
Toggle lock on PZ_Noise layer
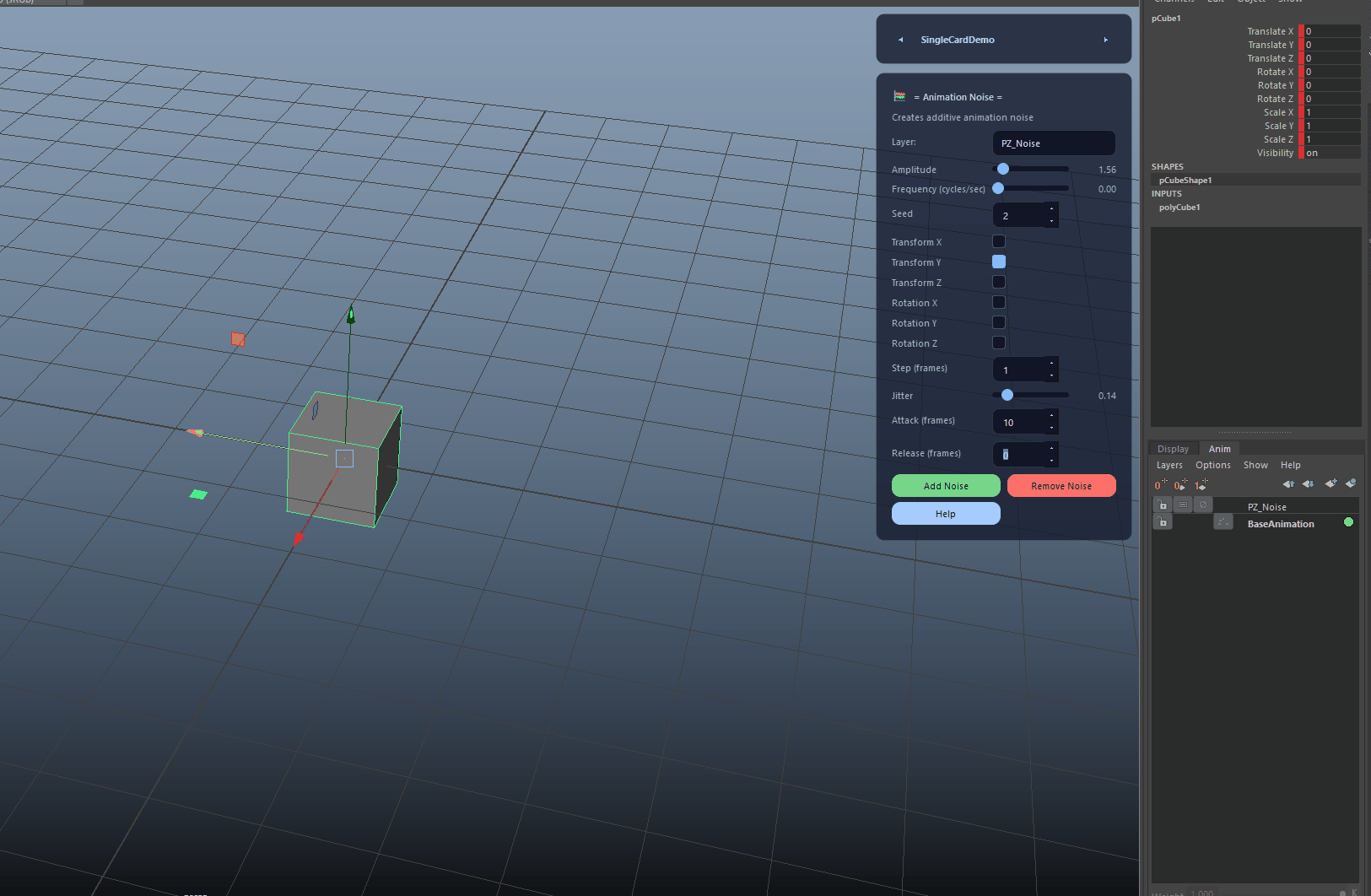coord(1163,505)
